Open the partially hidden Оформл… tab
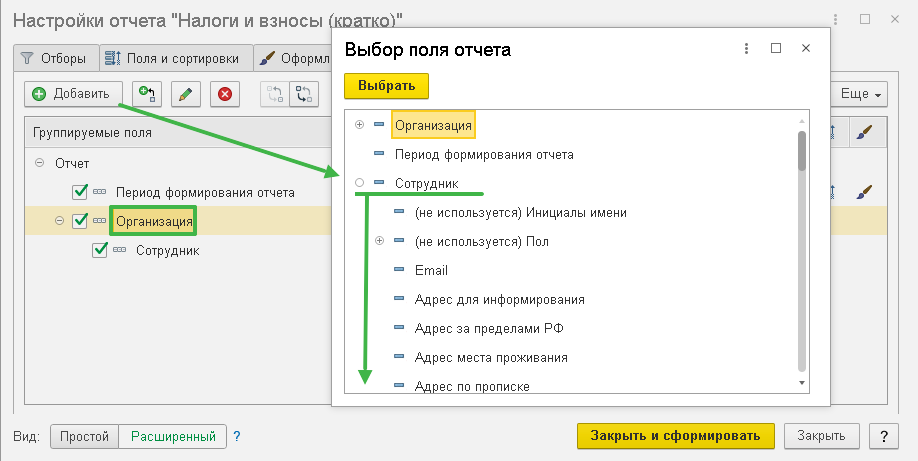Screen dimensions: 918x461 click(294, 59)
